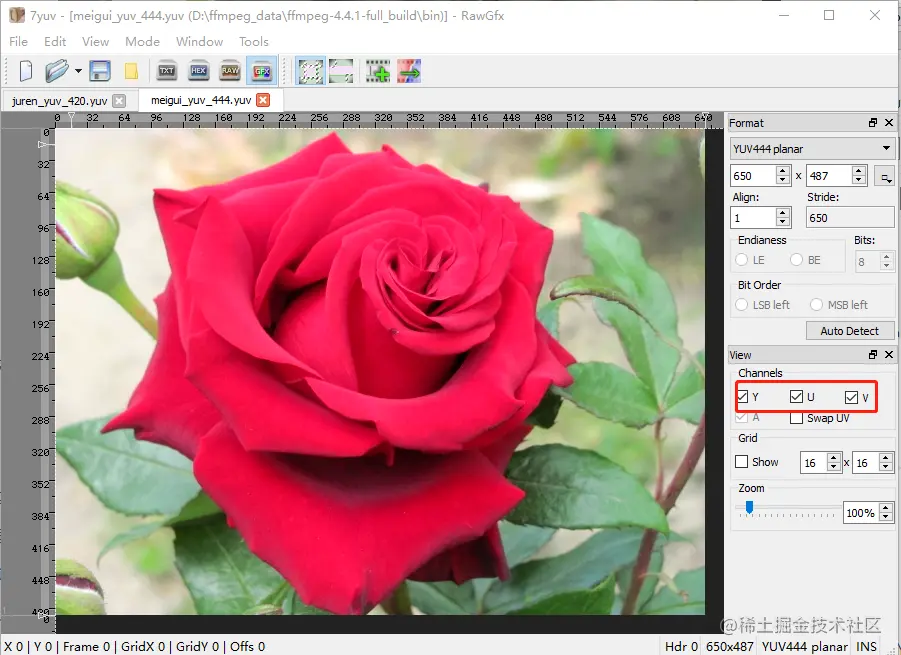The width and height of the screenshot is (901, 655).
Task: Switch to RAW view mode icon
Action: [230, 71]
